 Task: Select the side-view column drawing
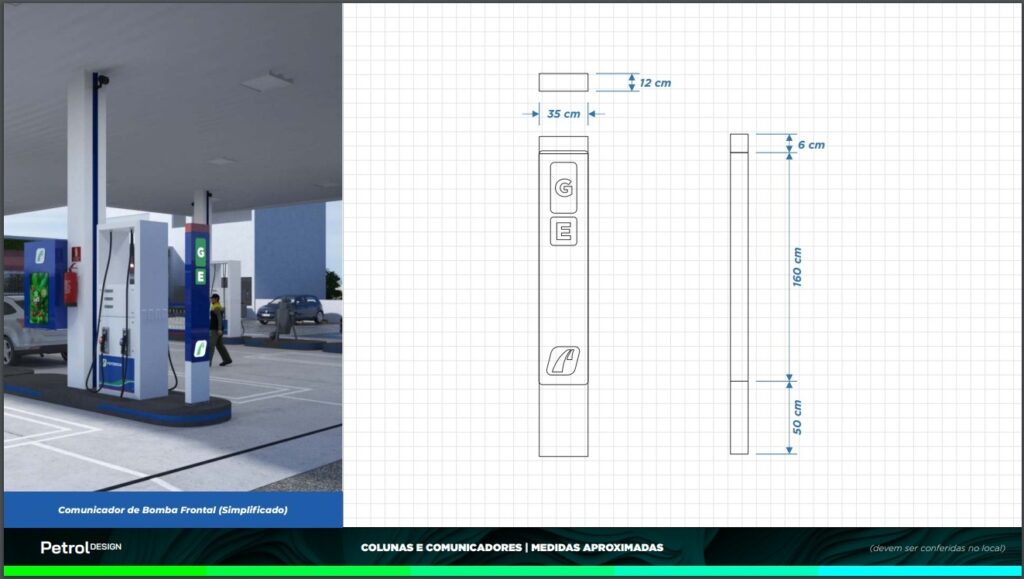click(x=739, y=294)
